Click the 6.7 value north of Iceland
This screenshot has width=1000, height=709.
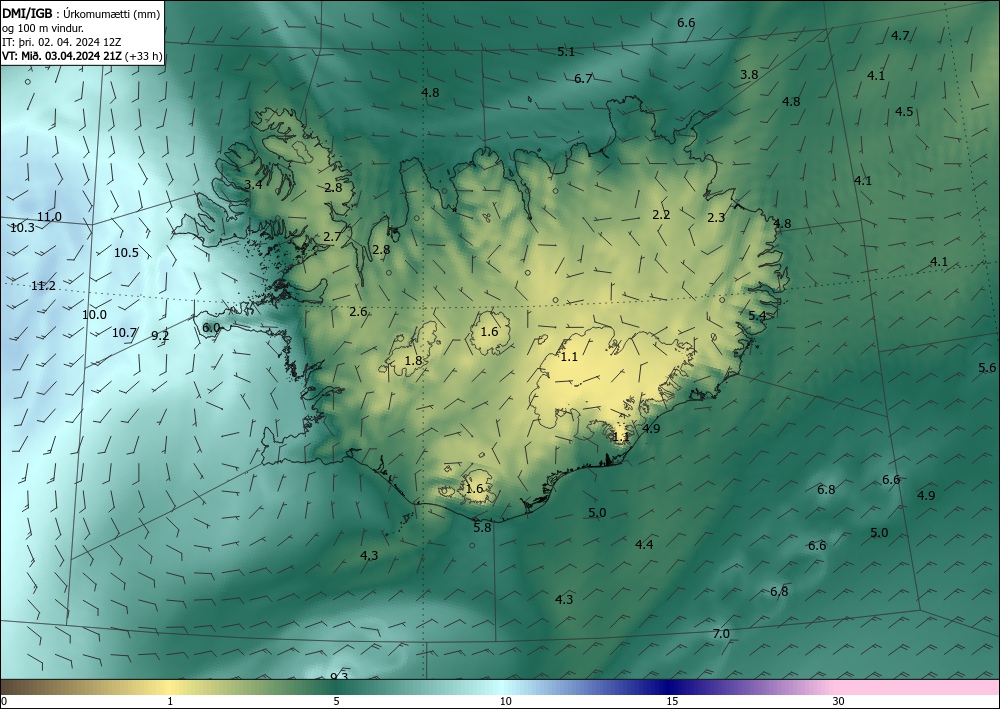coord(583,78)
